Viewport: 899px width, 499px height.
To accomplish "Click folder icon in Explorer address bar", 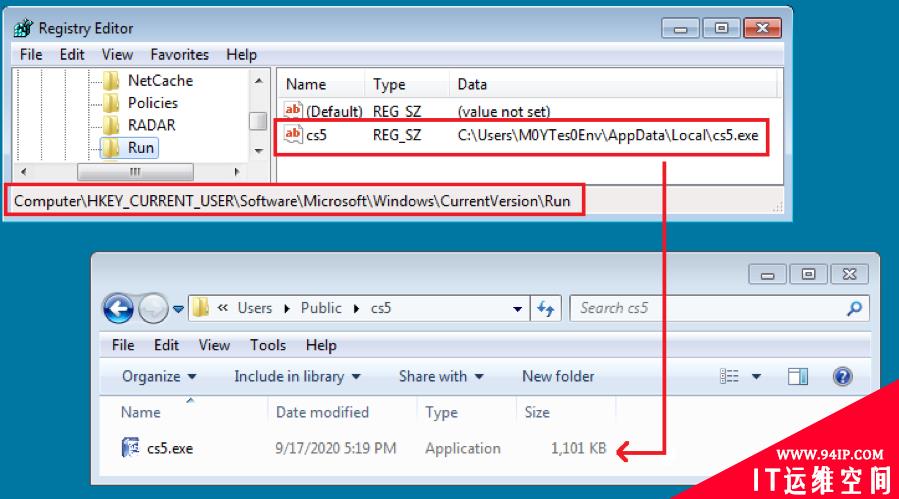I will point(201,308).
